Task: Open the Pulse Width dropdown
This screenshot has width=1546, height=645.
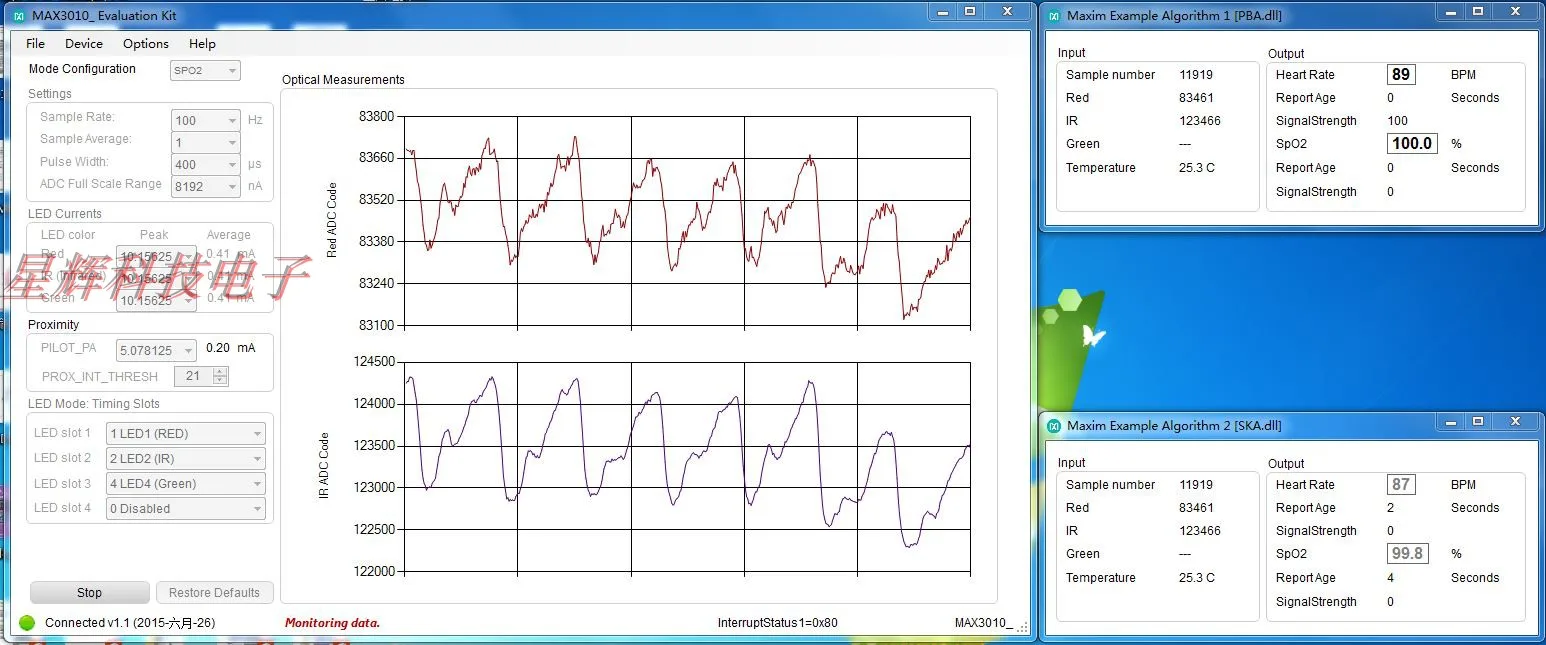Action: pyautogui.click(x=206, y=164)
